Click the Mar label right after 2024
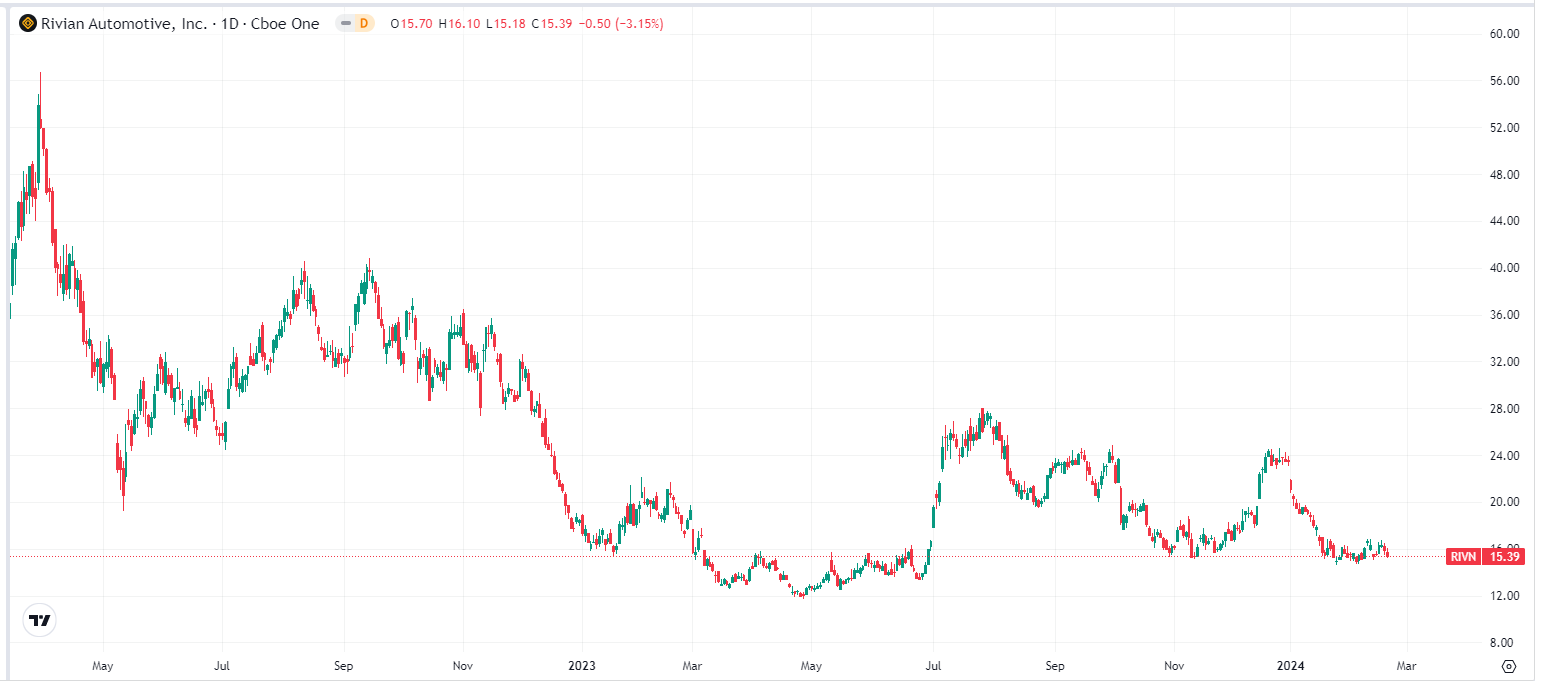Image resolution: width=1541 pixels, height=691 pixels. click(1407, 665)
